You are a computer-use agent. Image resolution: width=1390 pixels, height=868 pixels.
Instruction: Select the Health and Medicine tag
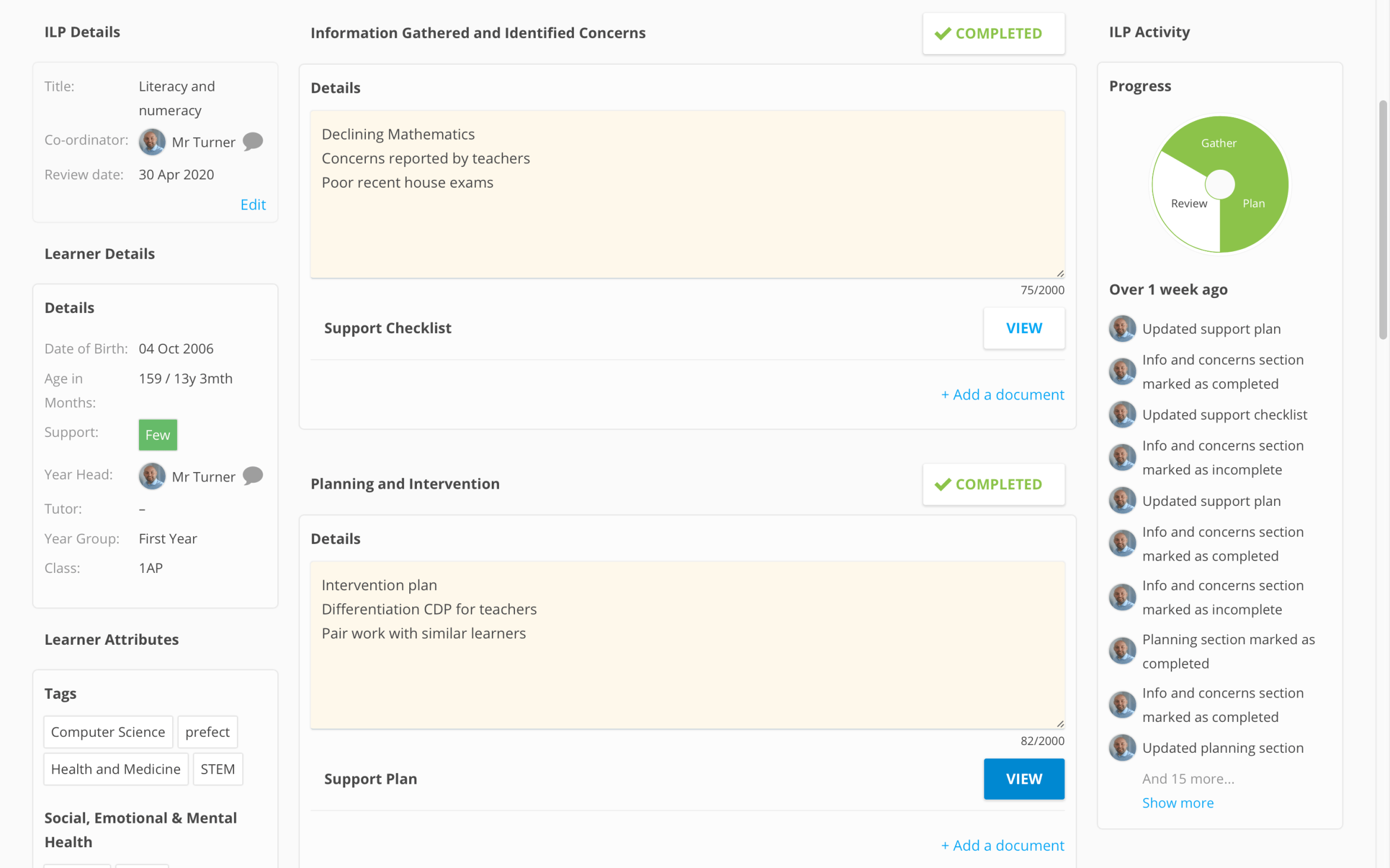click(116, 769)
